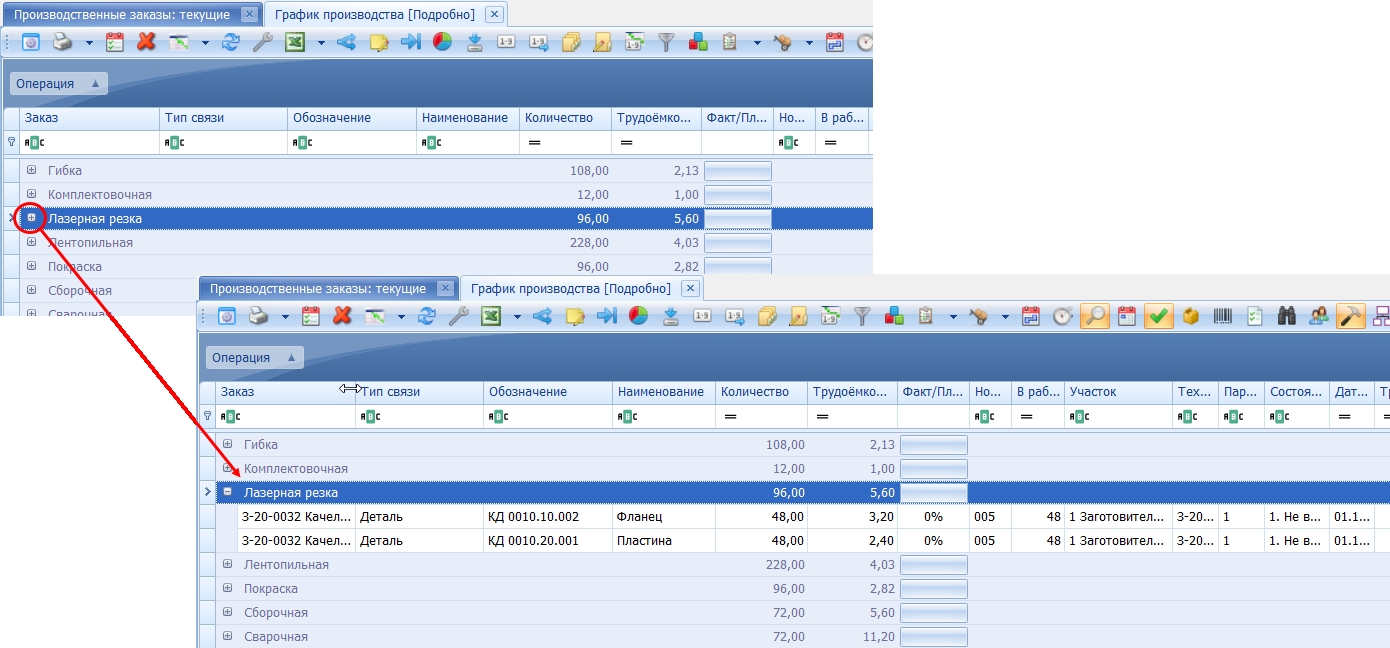This screenshot has height=648, width=1390.
Task: Close График производства [Подробно] tab in back window
Action: coord(493,15)
